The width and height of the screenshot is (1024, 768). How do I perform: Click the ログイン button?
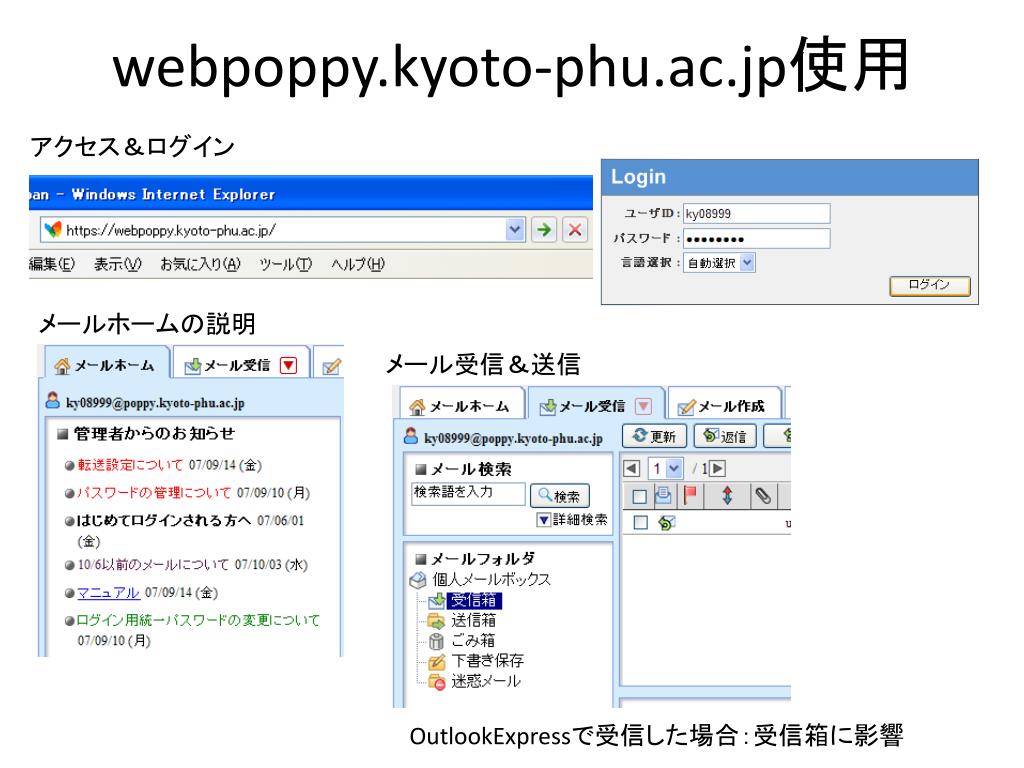[x=929, y=285]
